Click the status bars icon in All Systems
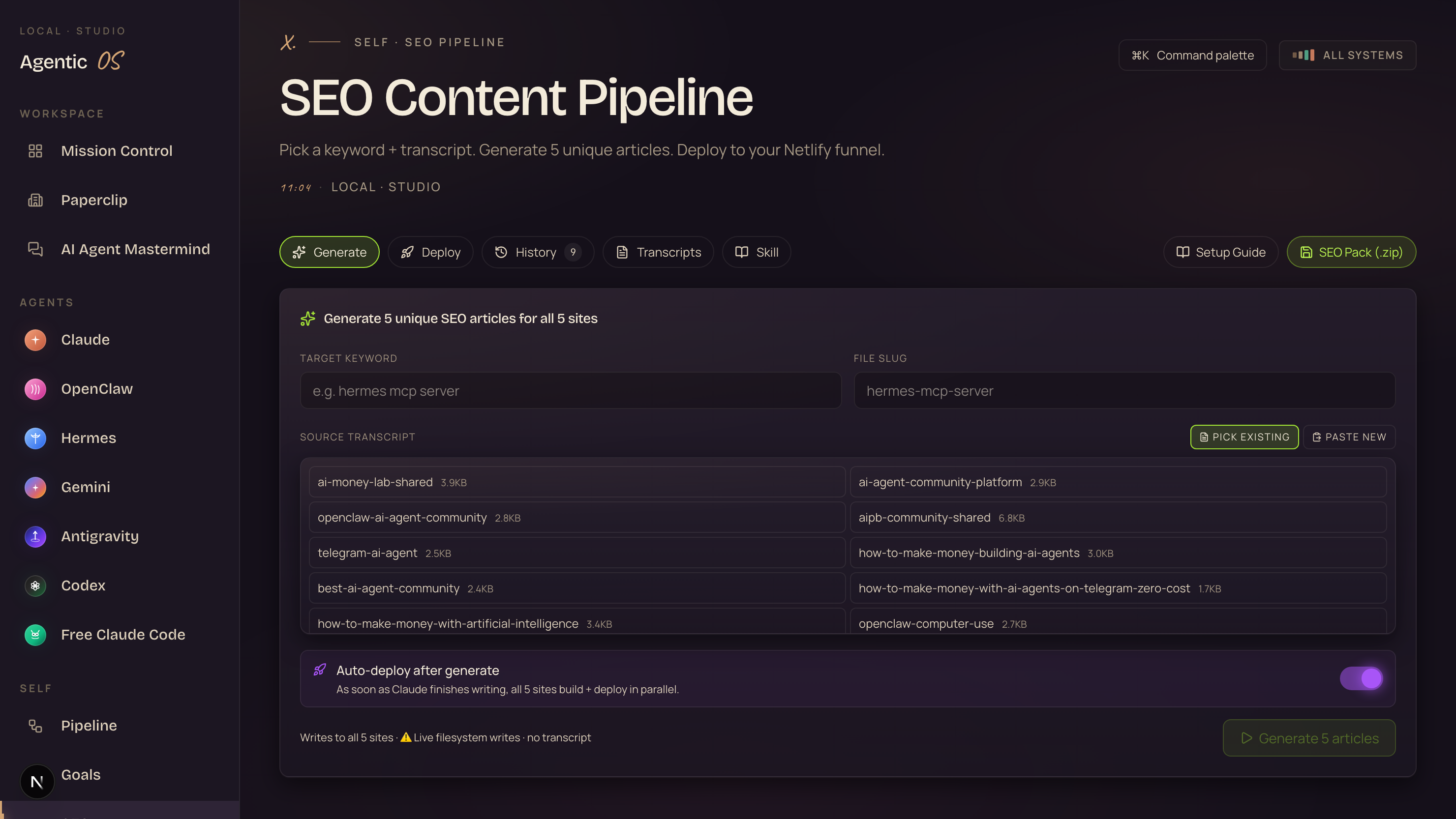This screenshot has width=1456, height=819. [x=1303, y=56]
